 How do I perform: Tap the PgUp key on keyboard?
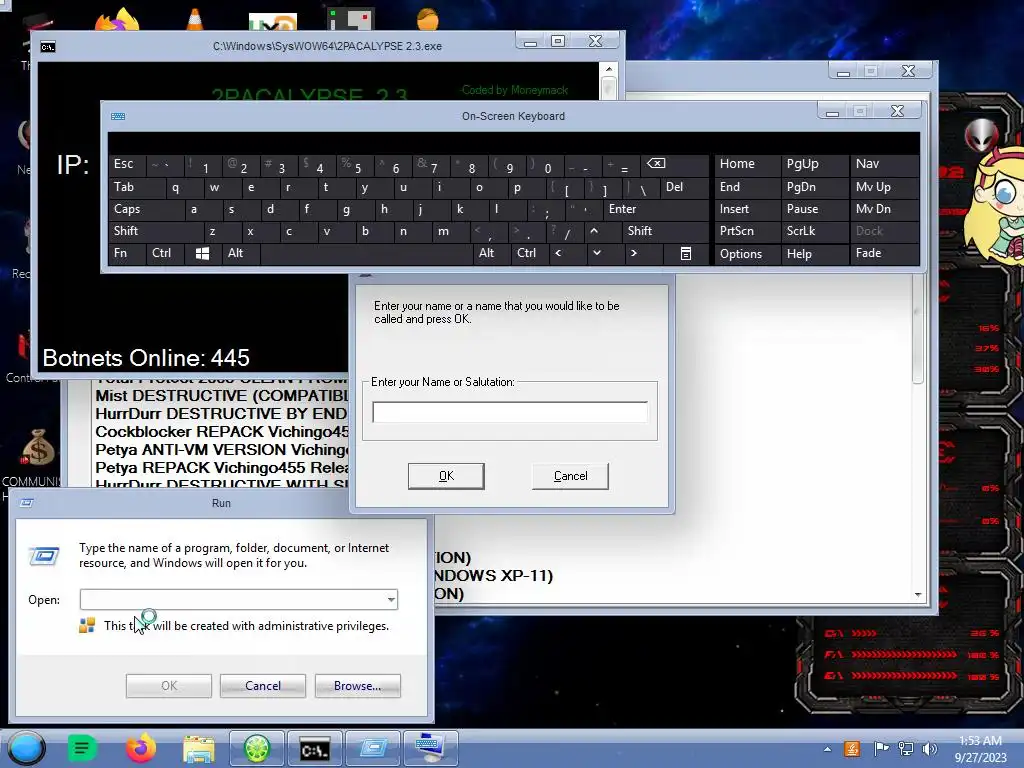tap(814, 164)
